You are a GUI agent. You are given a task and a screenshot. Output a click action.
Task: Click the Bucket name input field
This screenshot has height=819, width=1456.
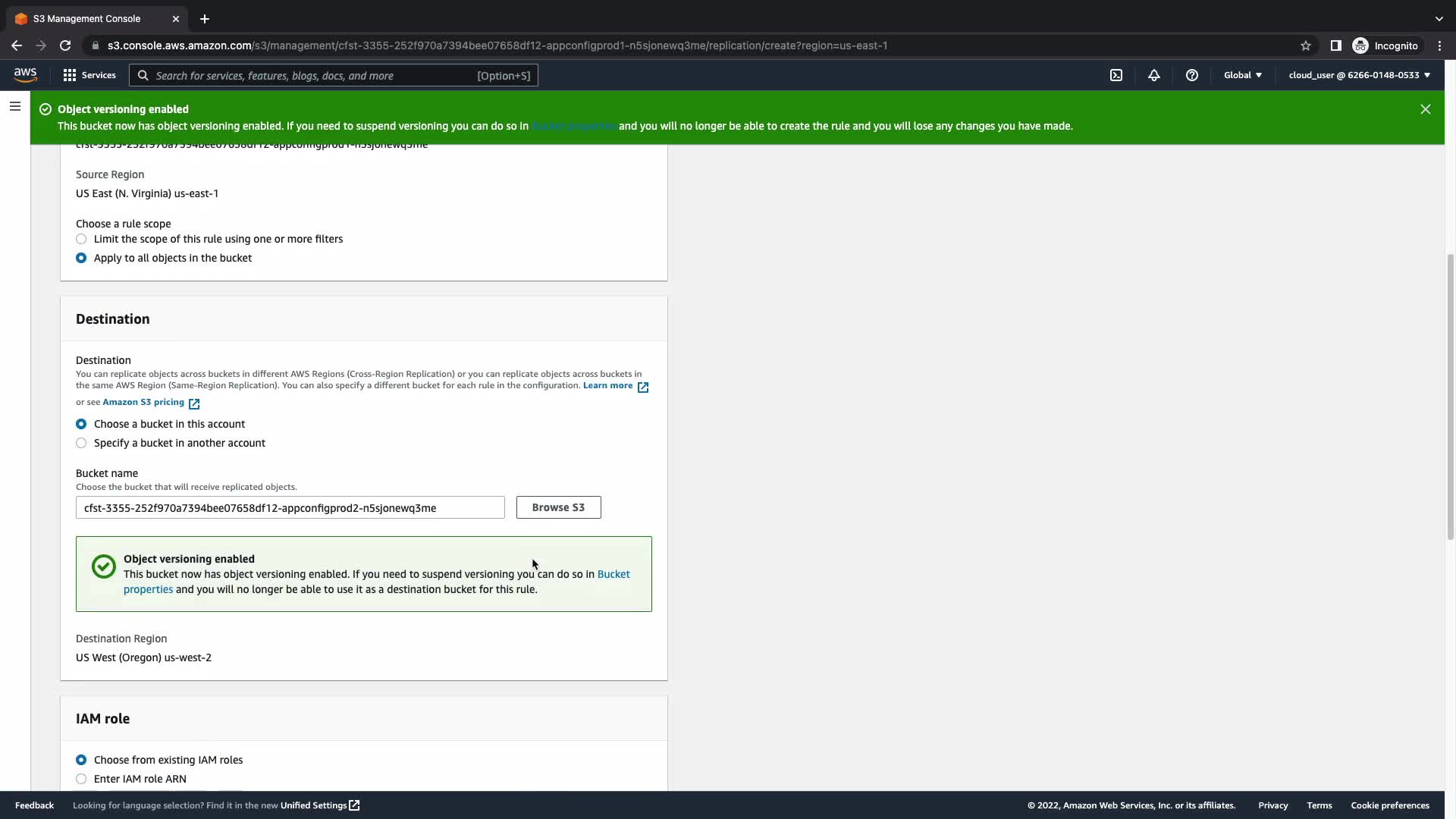[290, 507]
